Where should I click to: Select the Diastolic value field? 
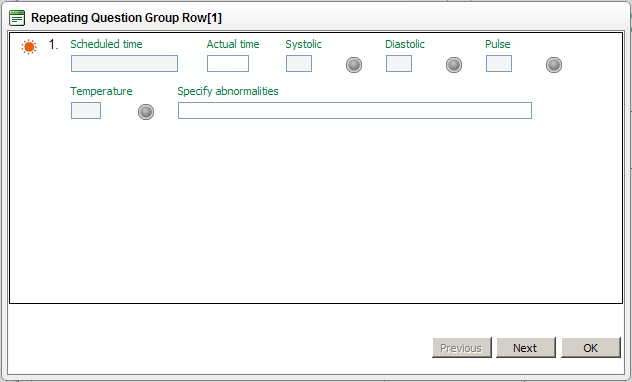(x=399, y=64)
